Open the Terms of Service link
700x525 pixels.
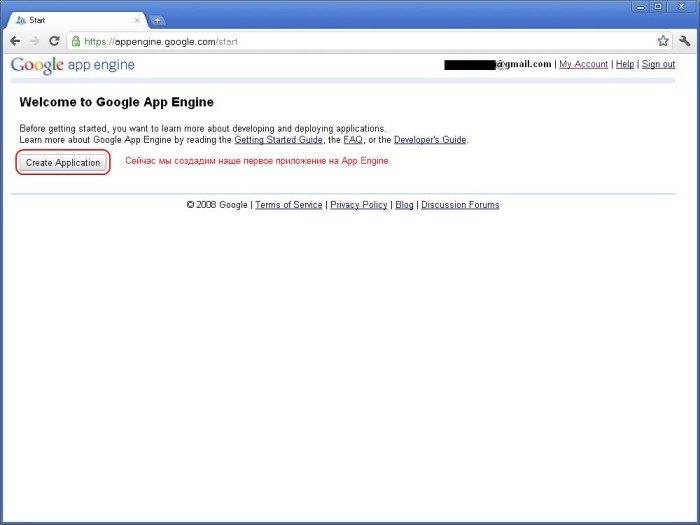pyautogui.click(x=289, y=205)
